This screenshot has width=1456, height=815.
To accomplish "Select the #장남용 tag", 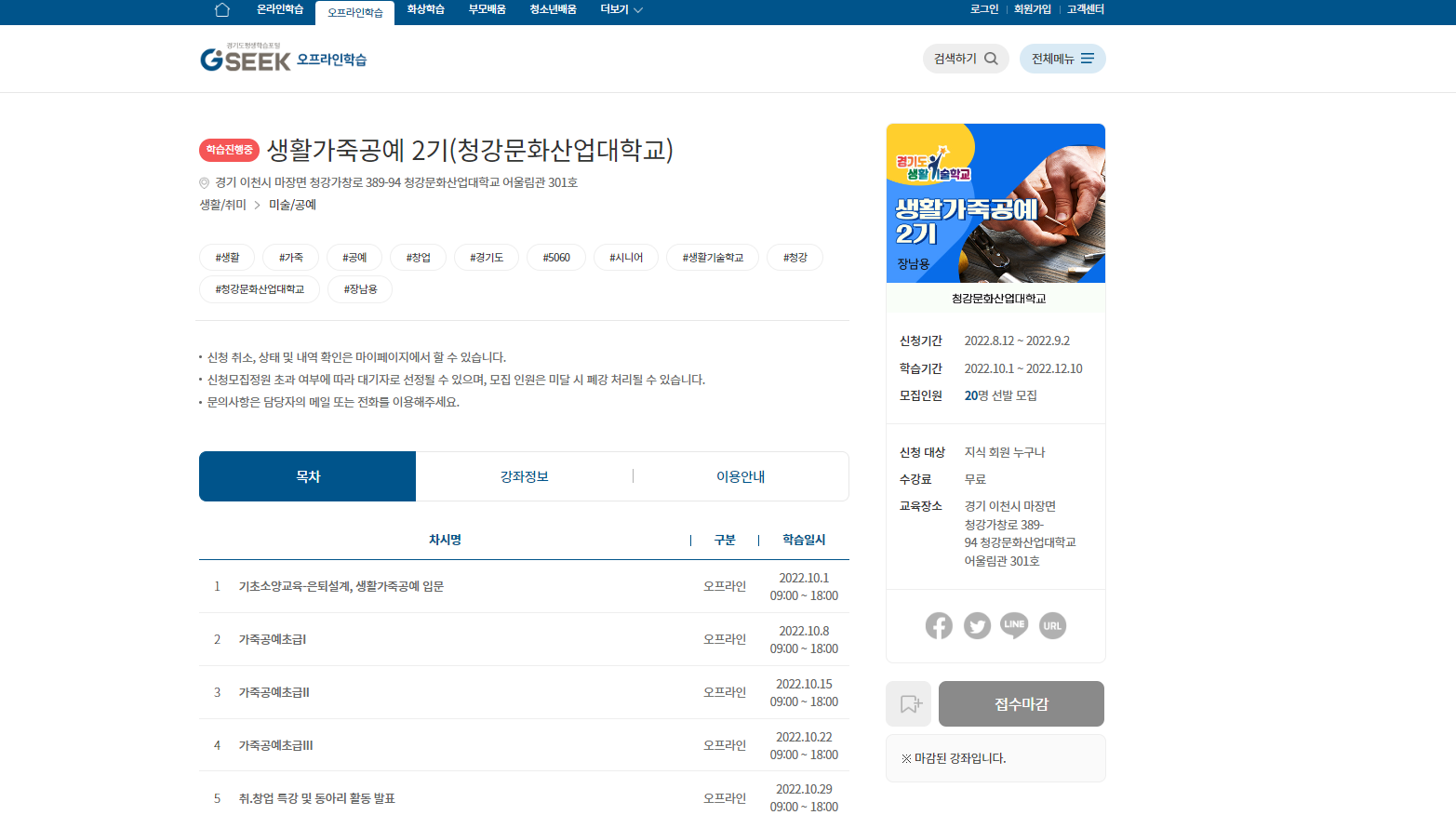I will [x=360, y=289].
